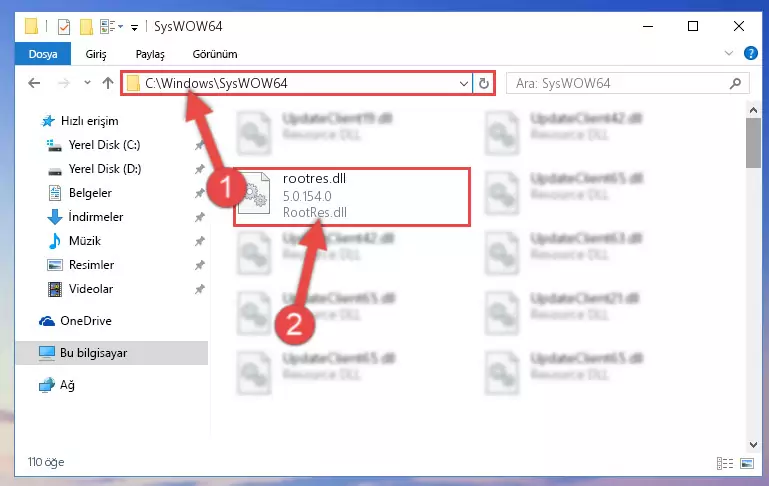Switch to the Giriş ribbon tab

coord(96,54)
